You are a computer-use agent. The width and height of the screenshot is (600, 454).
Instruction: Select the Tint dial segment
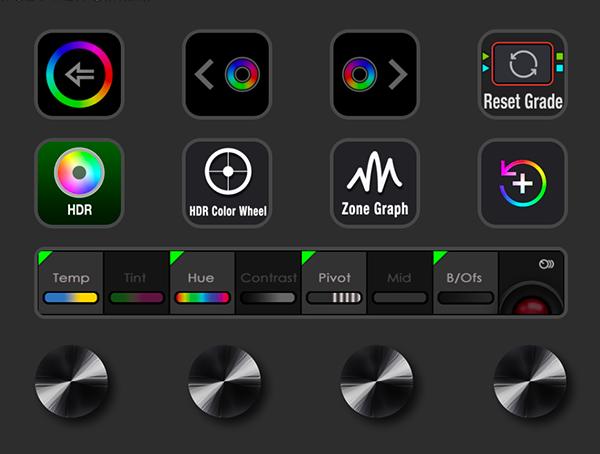tap(137, 283)
